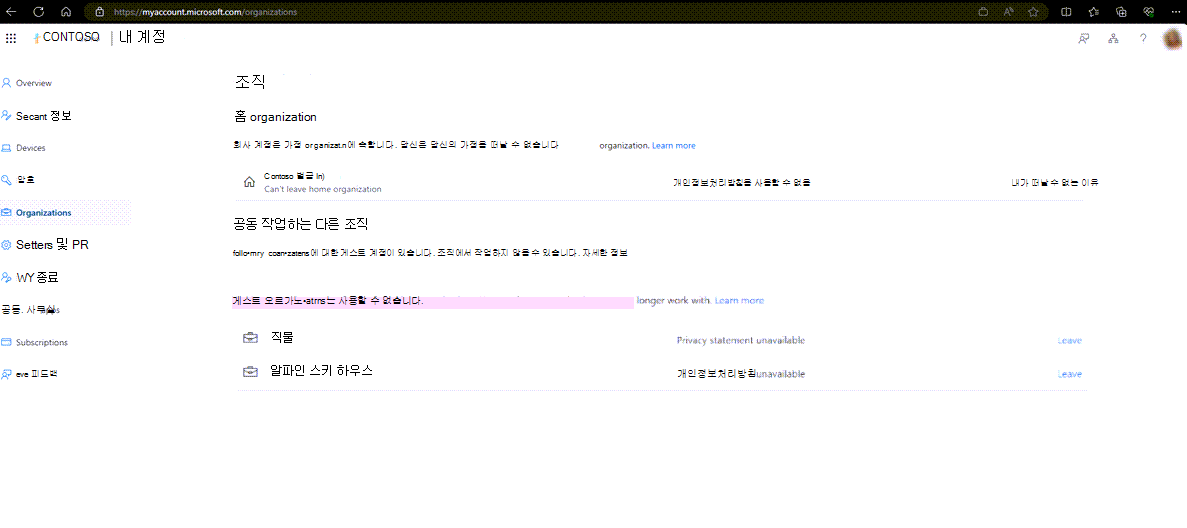1187x528 pixels.
Task: Open the organization chart icon in header
Action: (1114, 39)
